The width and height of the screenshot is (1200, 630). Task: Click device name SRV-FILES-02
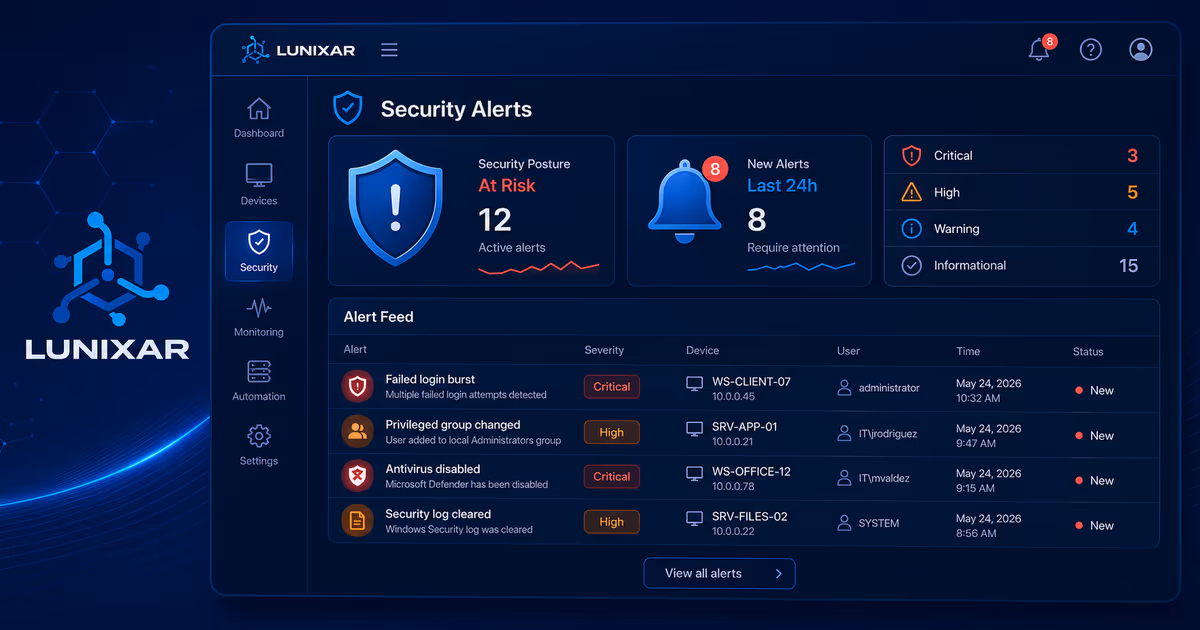749,516
